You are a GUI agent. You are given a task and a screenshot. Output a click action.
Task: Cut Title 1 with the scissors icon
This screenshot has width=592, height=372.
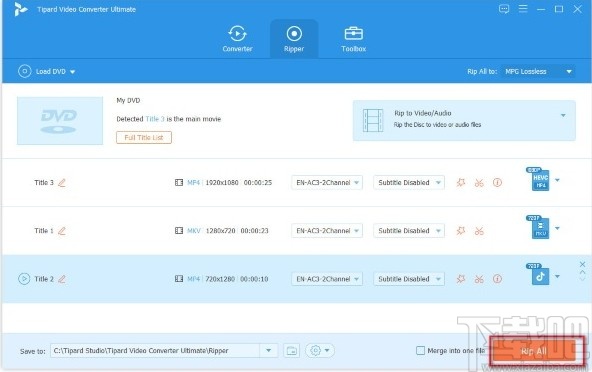coord(479,231)
